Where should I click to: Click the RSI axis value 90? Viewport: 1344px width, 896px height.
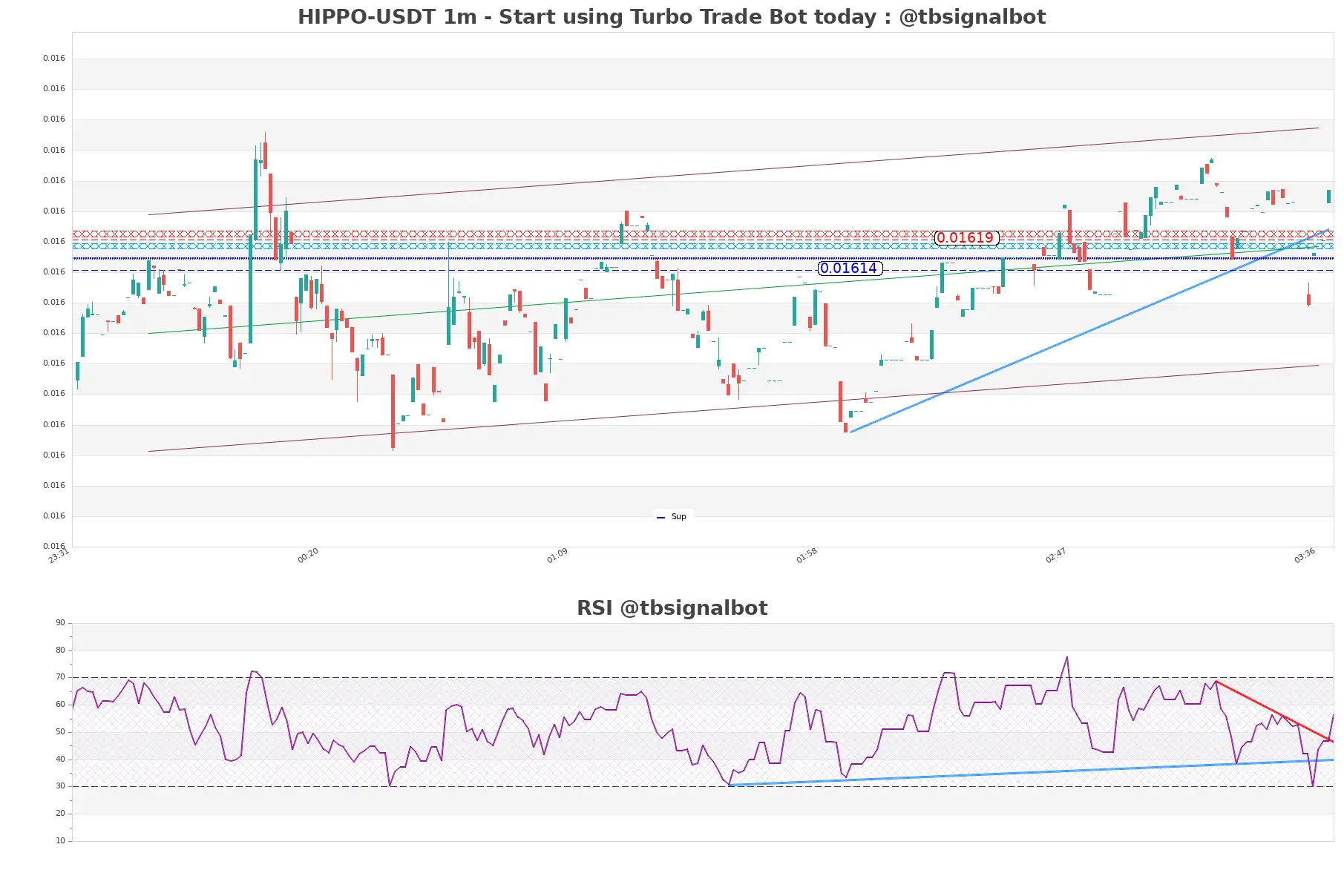(x=60, y=623)
